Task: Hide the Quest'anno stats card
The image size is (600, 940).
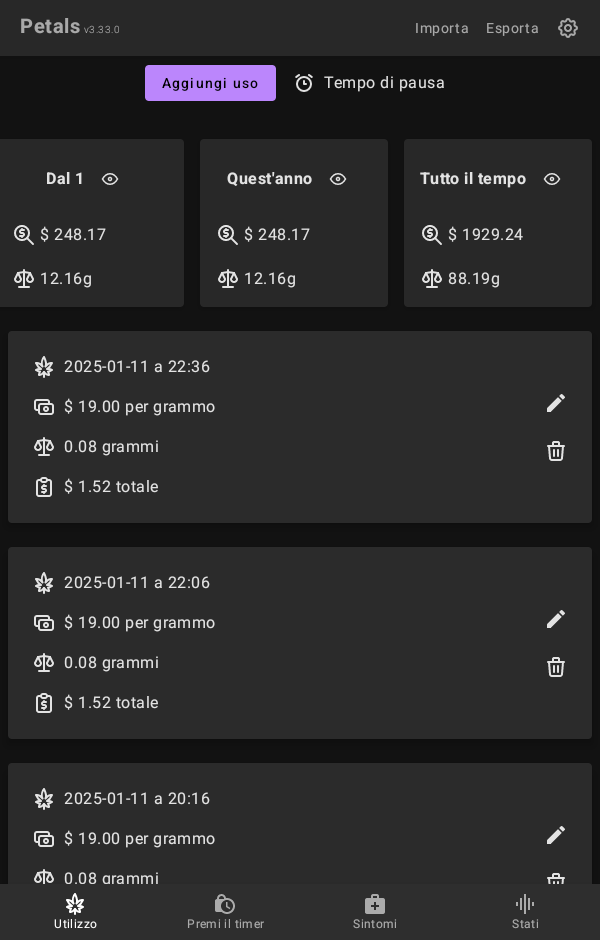Action: pos(338,179)
